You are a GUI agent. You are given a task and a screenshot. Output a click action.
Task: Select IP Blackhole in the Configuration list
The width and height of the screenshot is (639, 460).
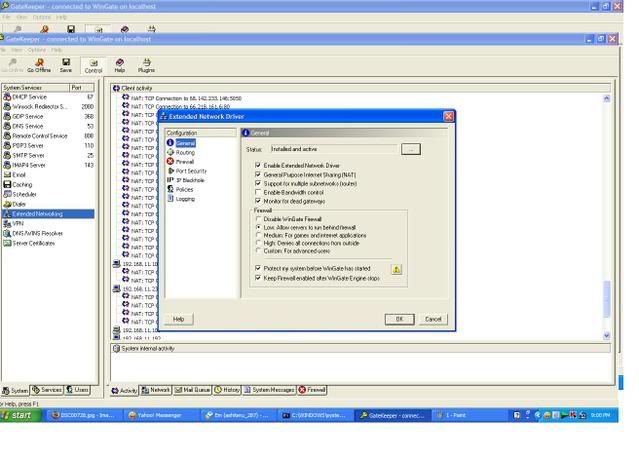pyautogui.click(x=186, y=180)
